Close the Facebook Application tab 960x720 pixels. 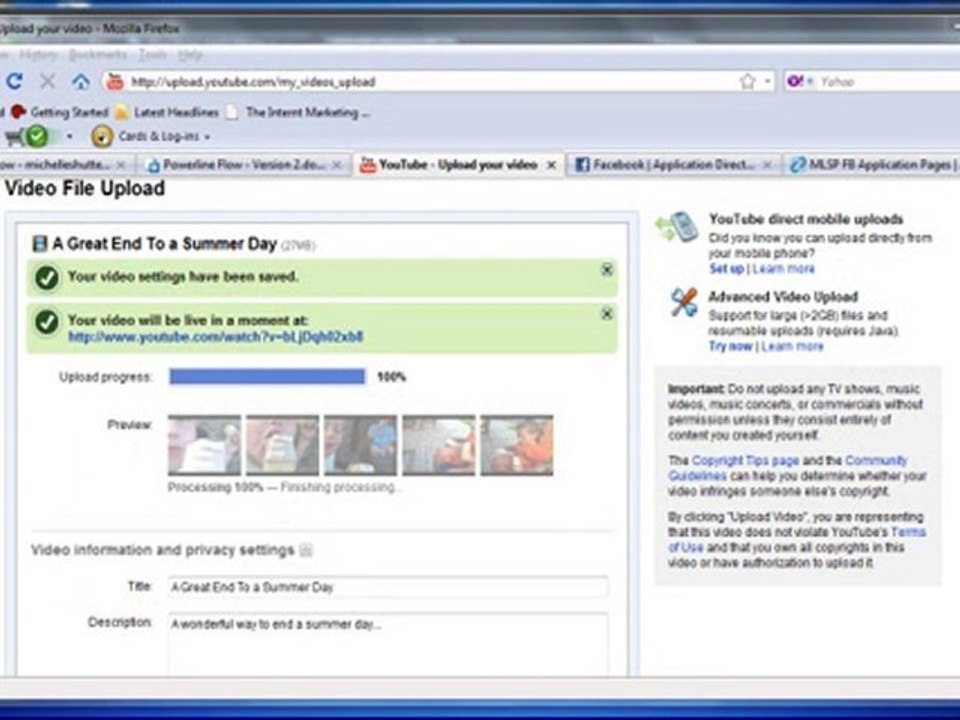coord(767,165)
